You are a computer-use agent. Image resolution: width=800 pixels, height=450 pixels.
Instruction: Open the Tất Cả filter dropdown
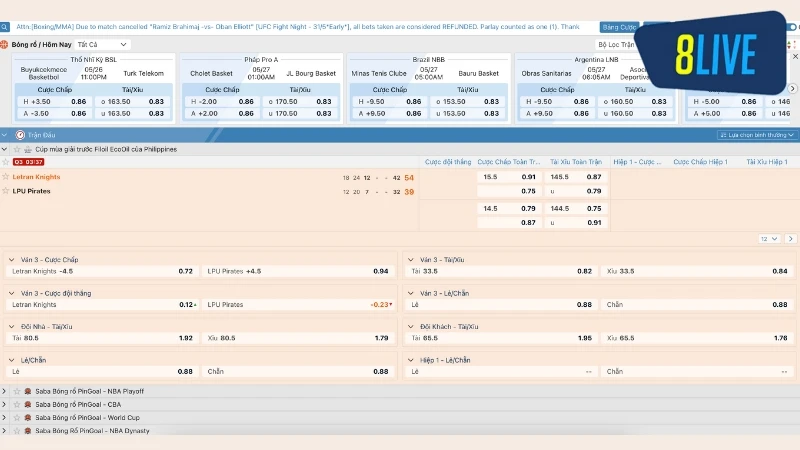pos(103,45)
